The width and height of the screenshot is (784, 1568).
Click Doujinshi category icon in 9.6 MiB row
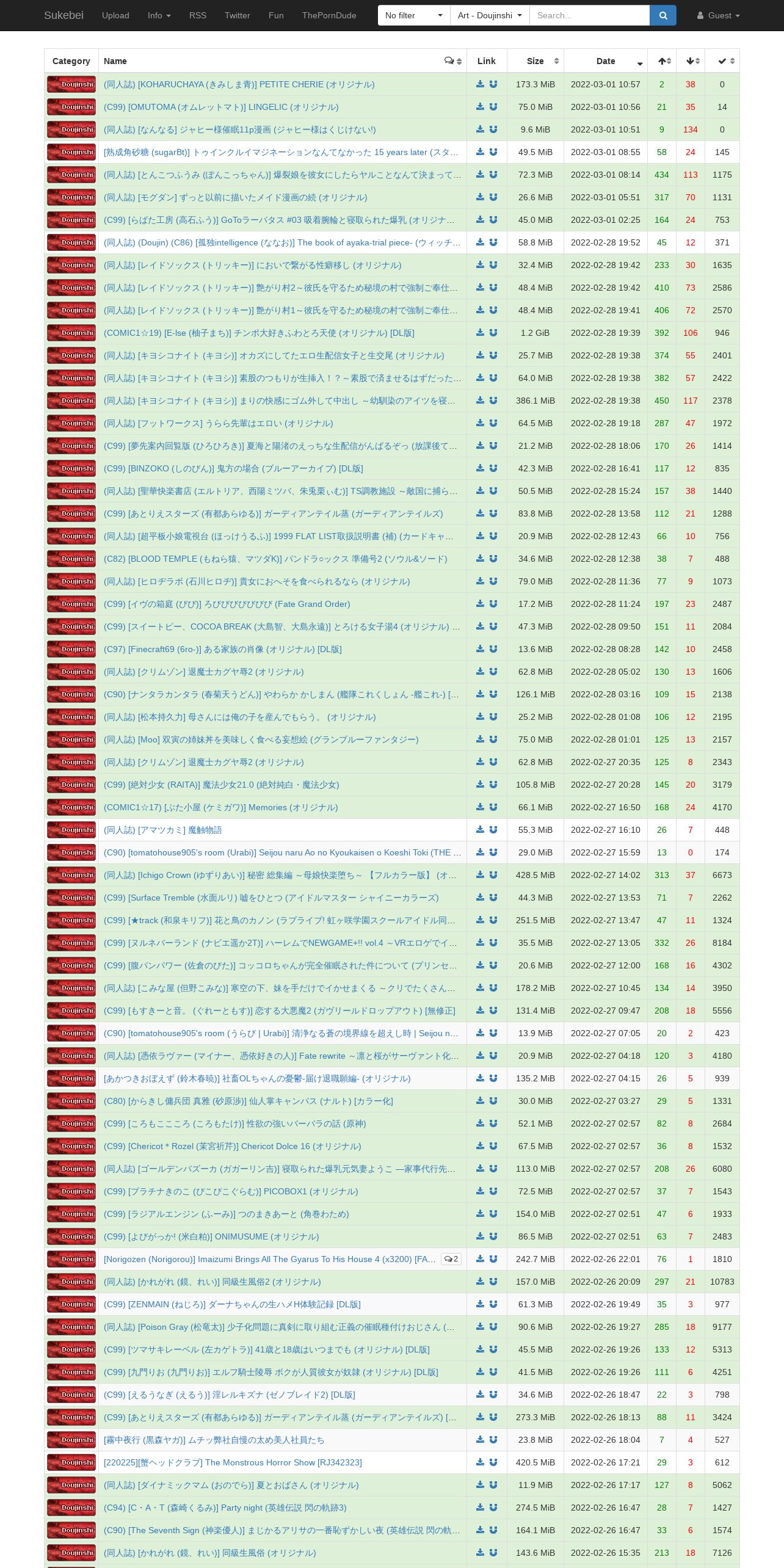coord(71,129)
